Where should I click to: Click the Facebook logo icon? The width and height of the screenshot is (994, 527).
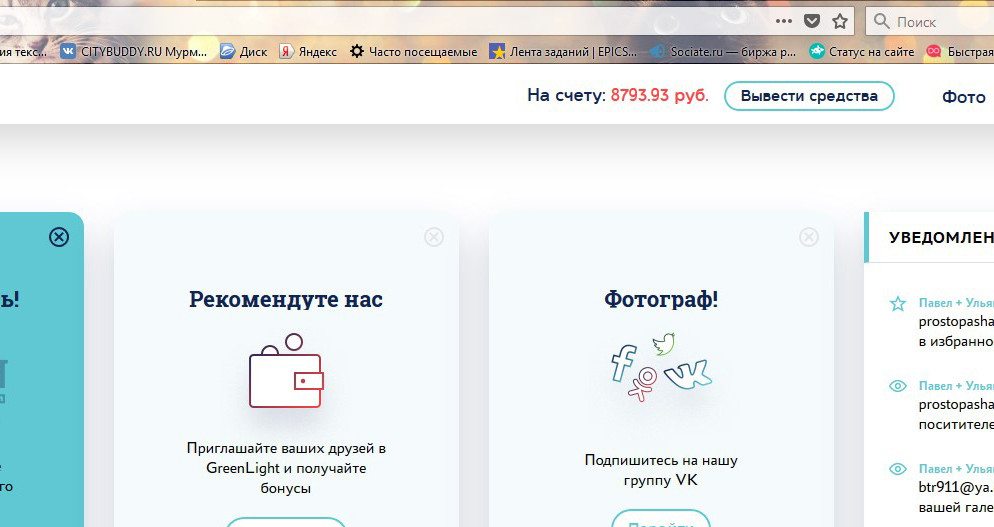623,363
